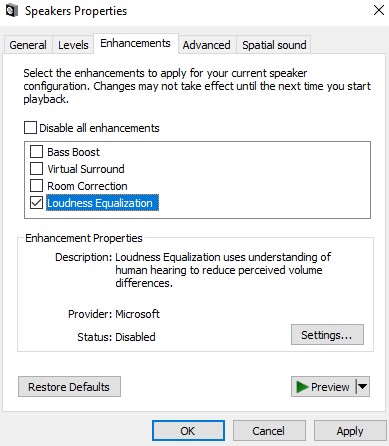Click the Apply button

350,431
